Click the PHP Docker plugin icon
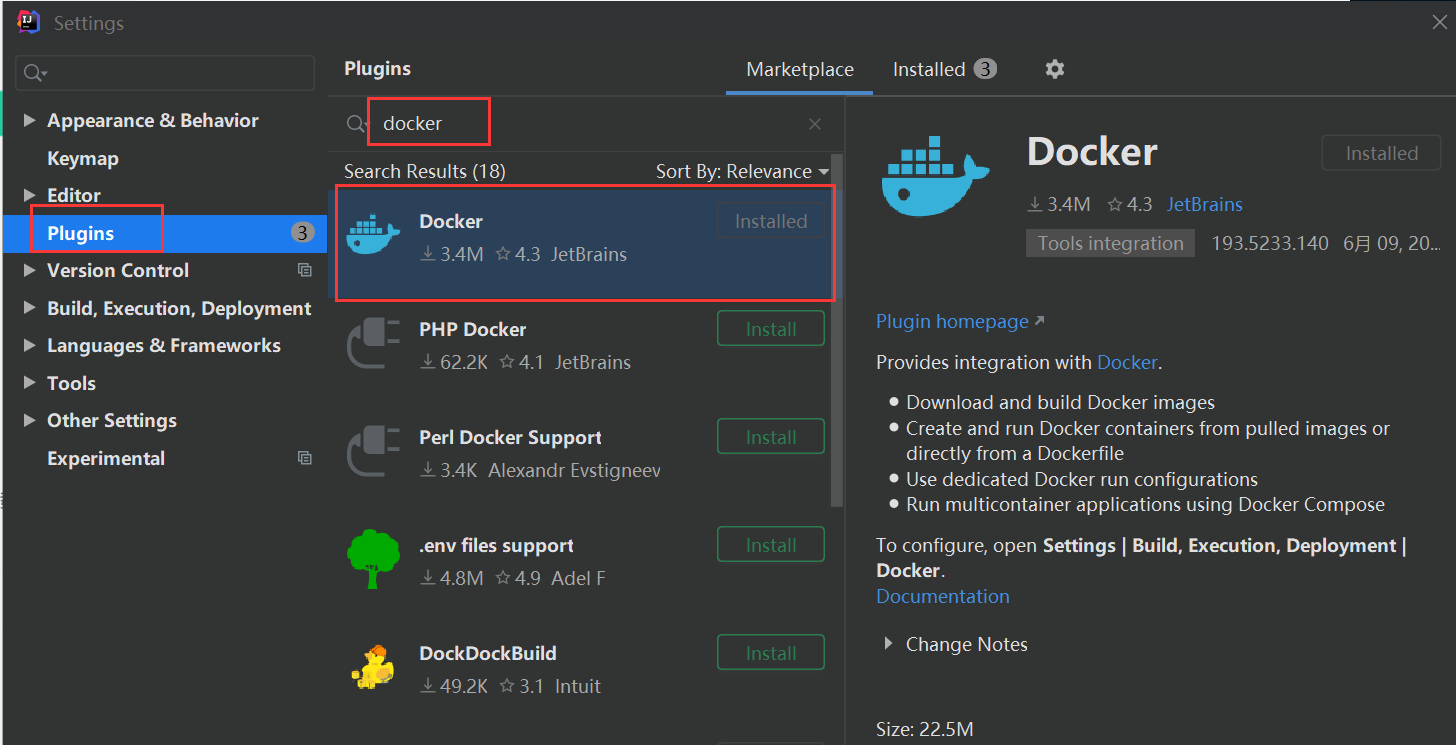The image size is (1456, 745). (371, 343)
